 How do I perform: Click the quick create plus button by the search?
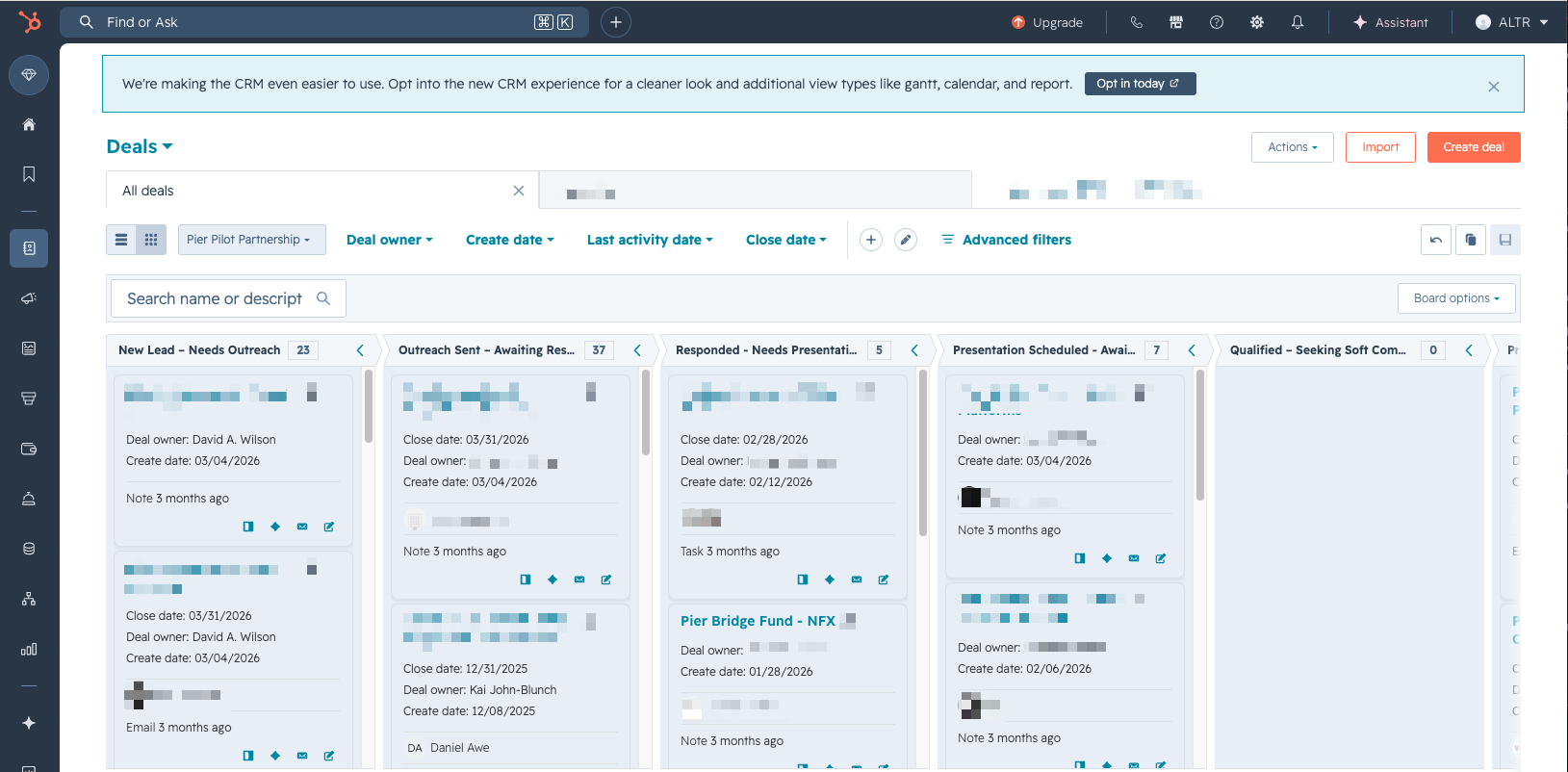click(616, 22)
